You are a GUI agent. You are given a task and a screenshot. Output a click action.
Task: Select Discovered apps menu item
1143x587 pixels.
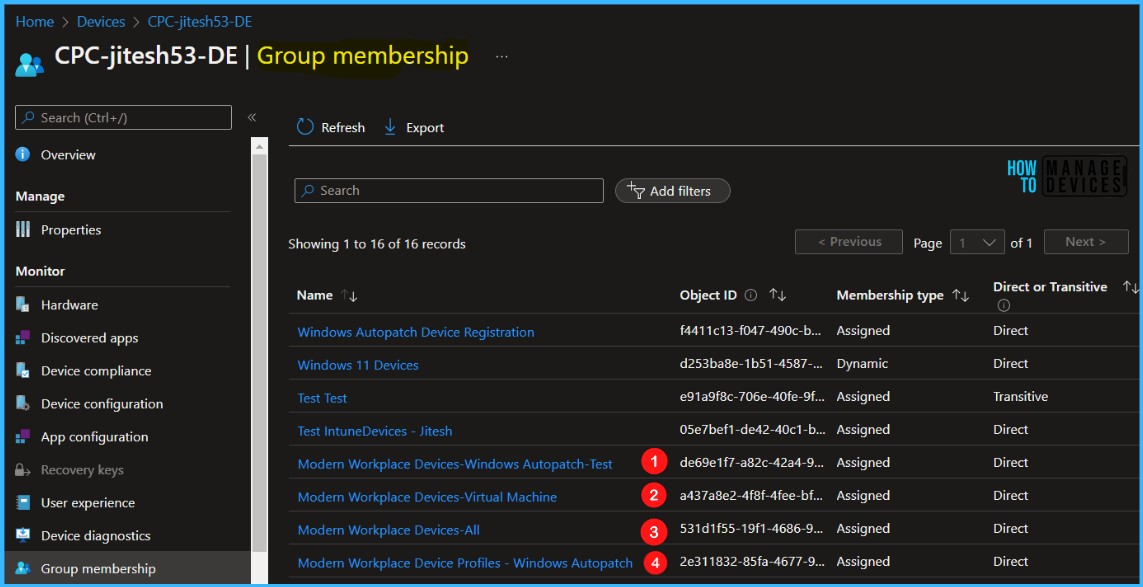tap(89, 338)
